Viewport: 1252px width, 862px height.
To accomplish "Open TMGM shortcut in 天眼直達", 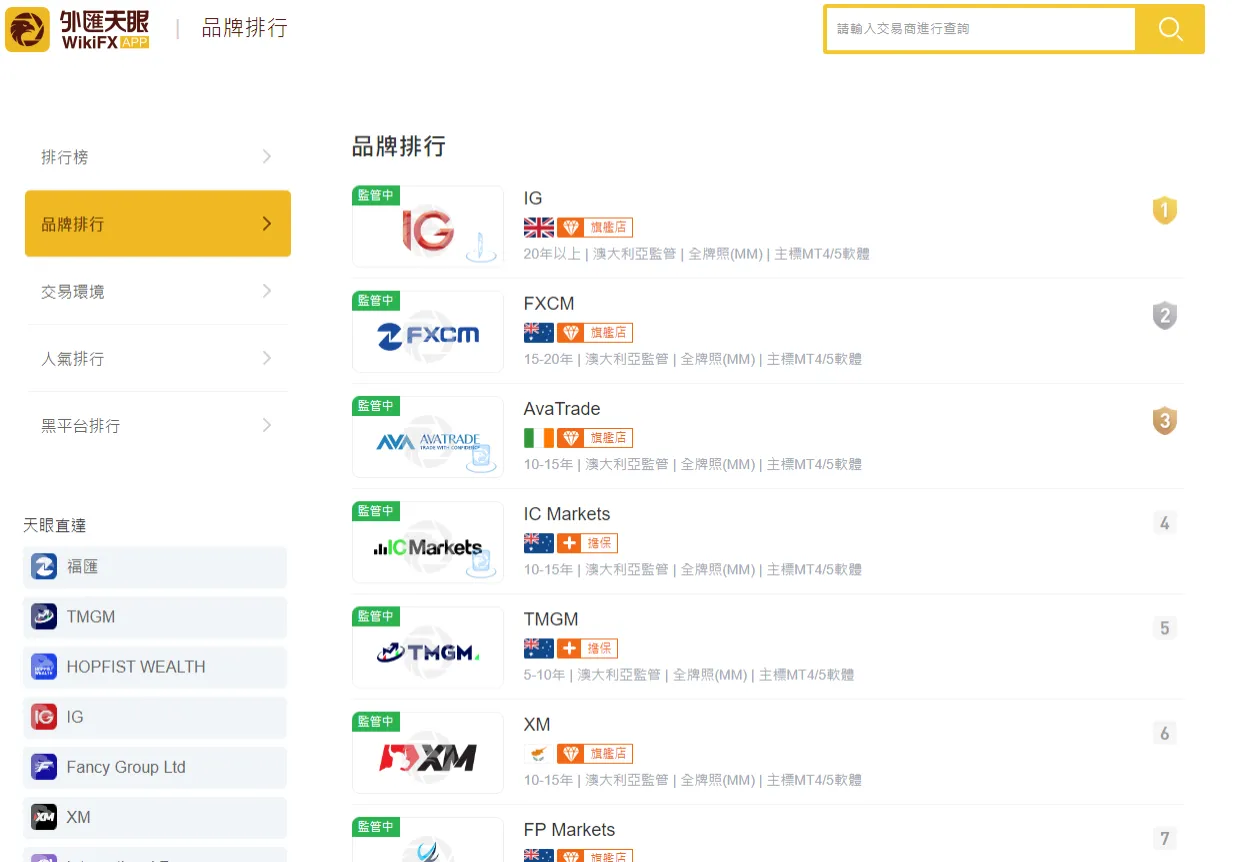I will [155, 617].
